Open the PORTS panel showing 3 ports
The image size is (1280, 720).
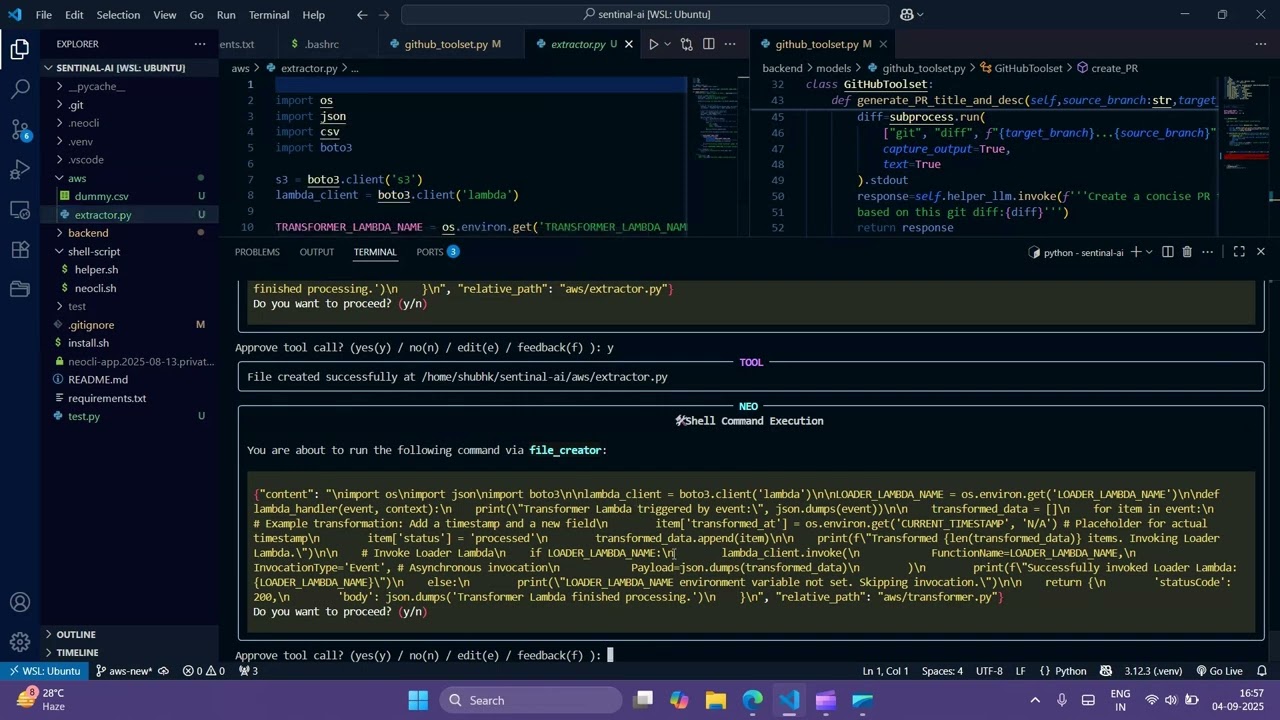[428, 252]
